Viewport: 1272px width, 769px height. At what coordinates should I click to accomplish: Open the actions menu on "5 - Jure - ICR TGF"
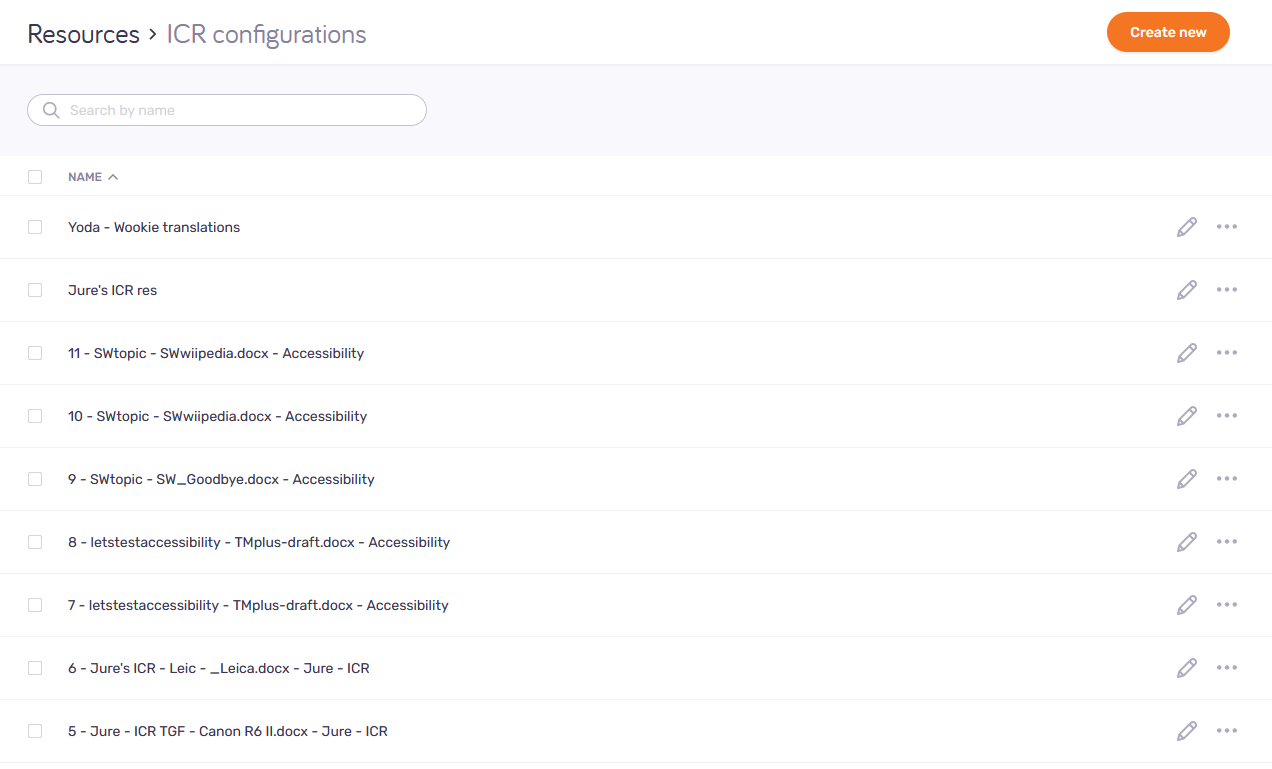[1227, 731]
